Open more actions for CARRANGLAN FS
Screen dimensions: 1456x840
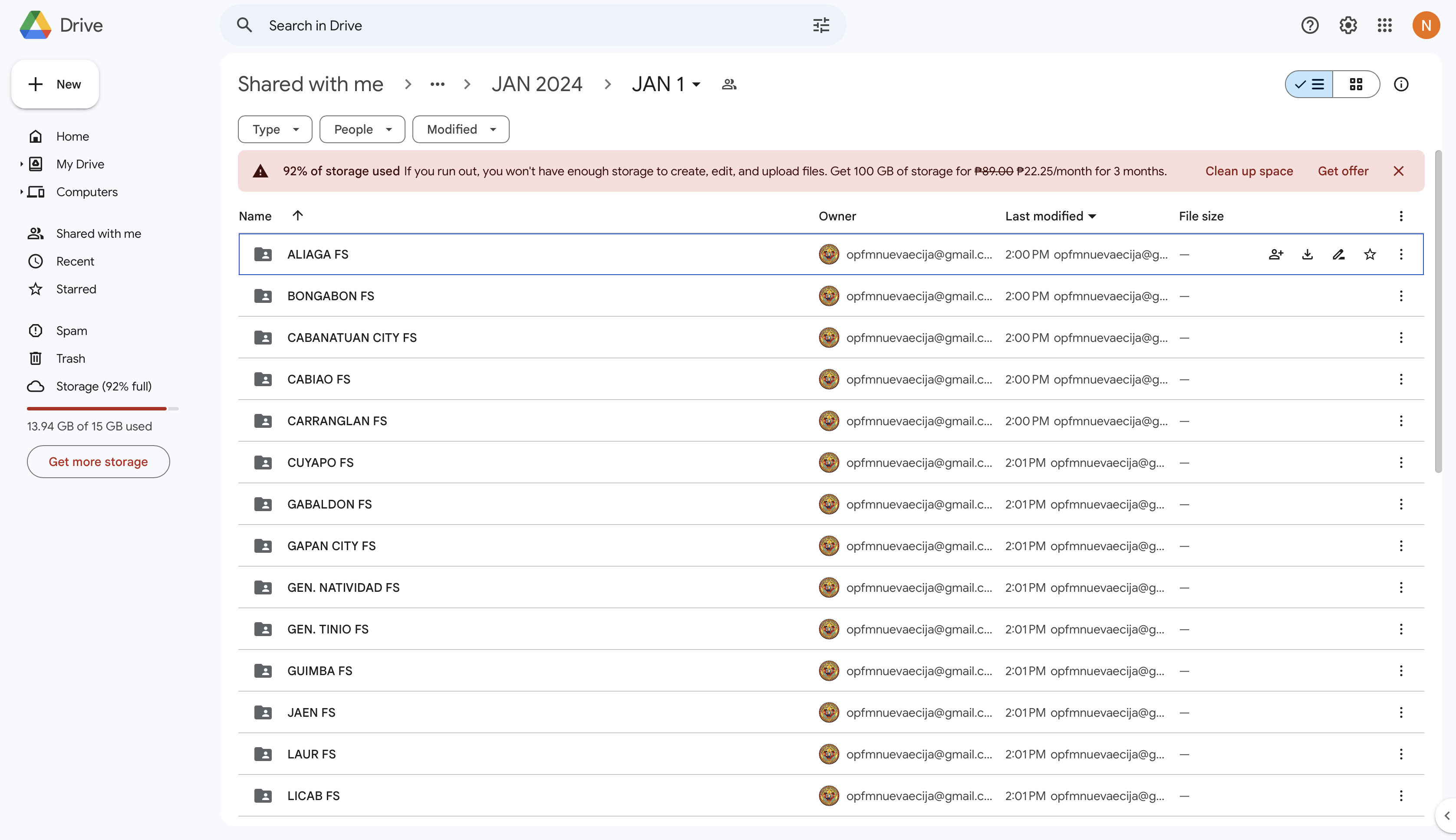[x=1400, y=420]
